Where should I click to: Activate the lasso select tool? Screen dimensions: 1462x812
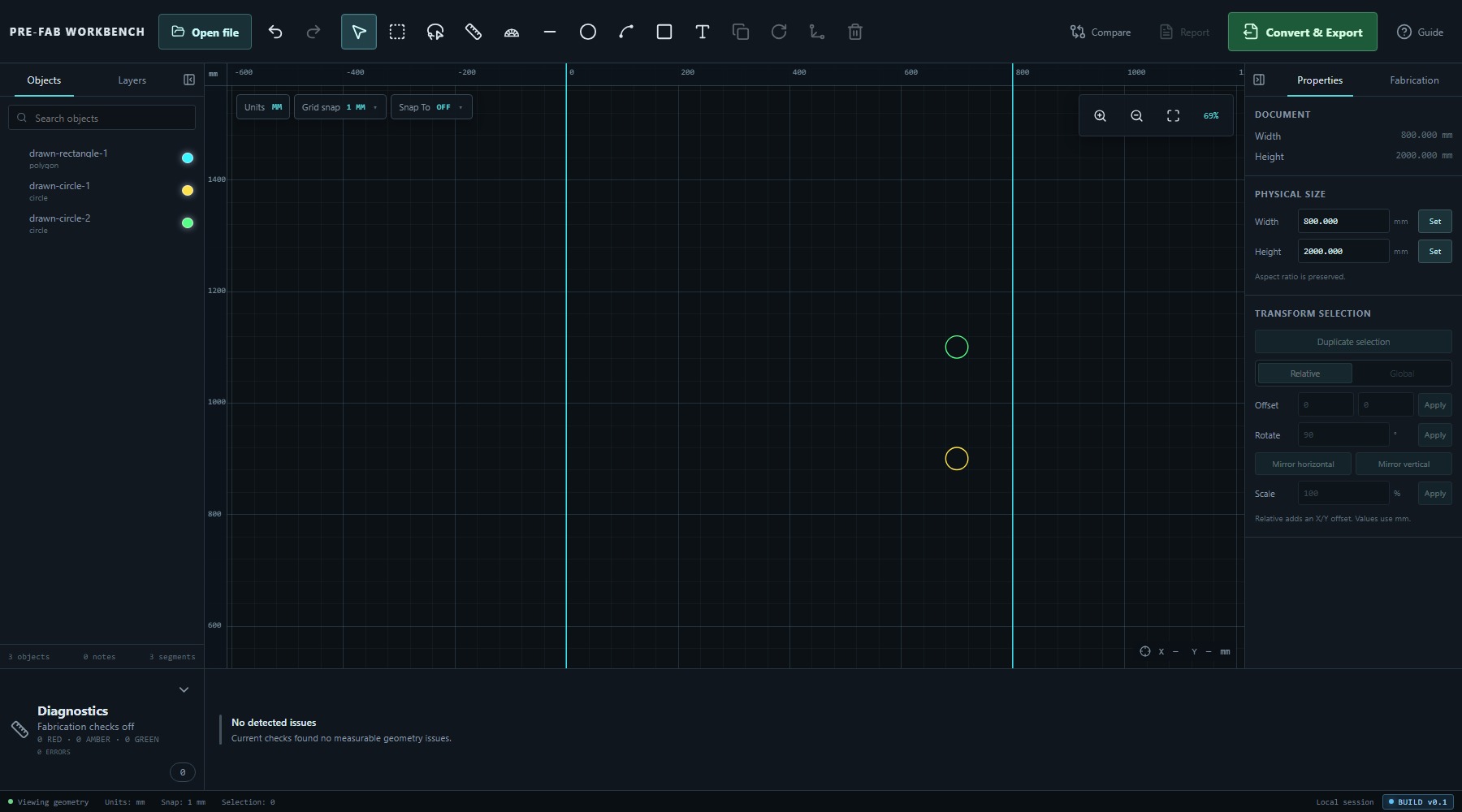point(435,32)
